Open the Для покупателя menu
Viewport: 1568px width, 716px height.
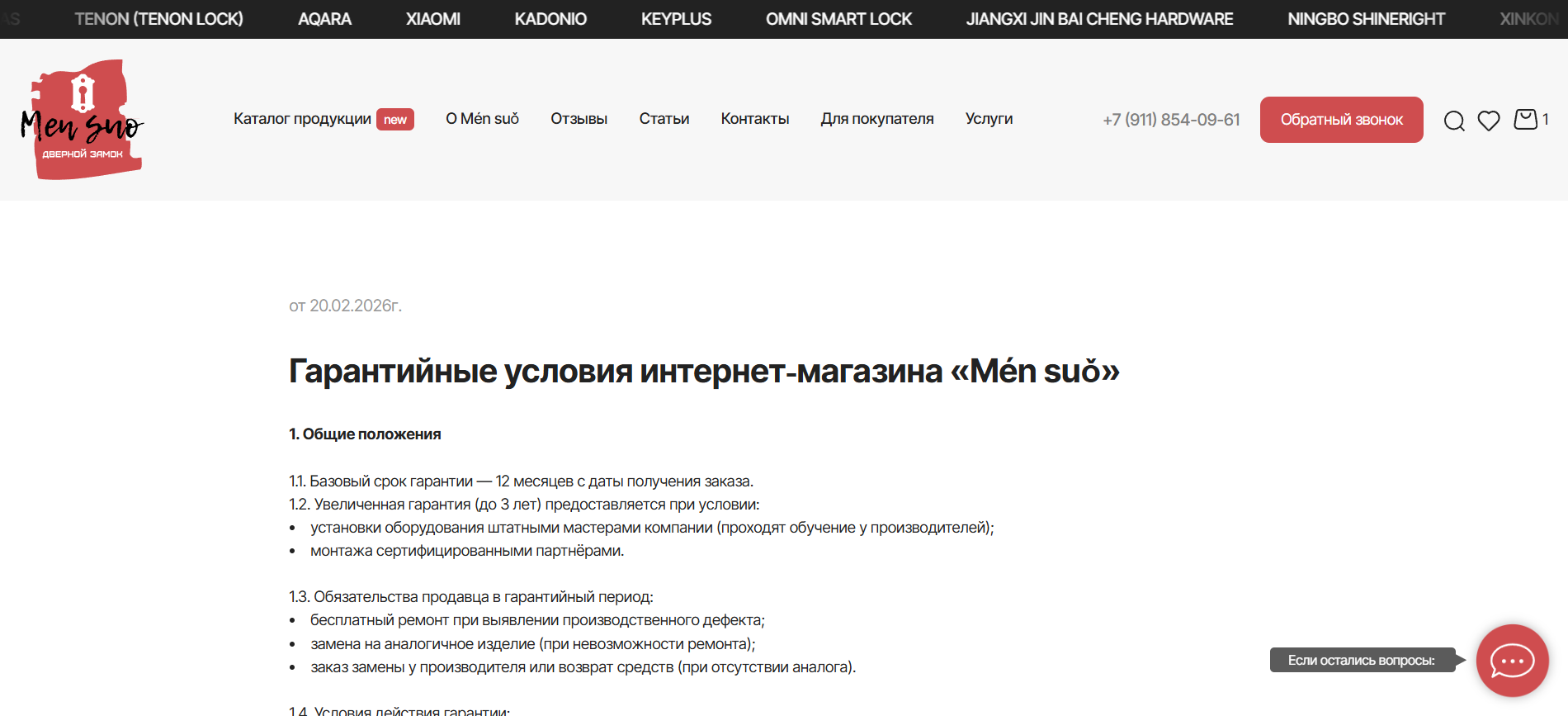point(876,119)
